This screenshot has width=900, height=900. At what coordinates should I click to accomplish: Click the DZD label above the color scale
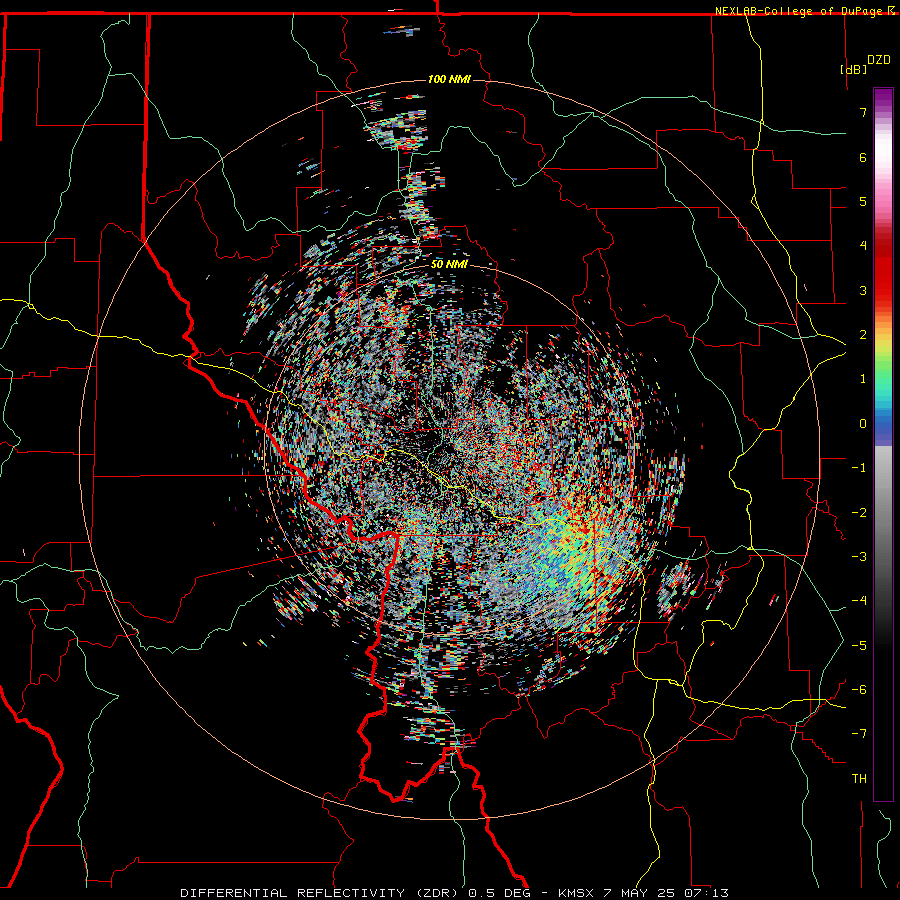pos(879,60)
